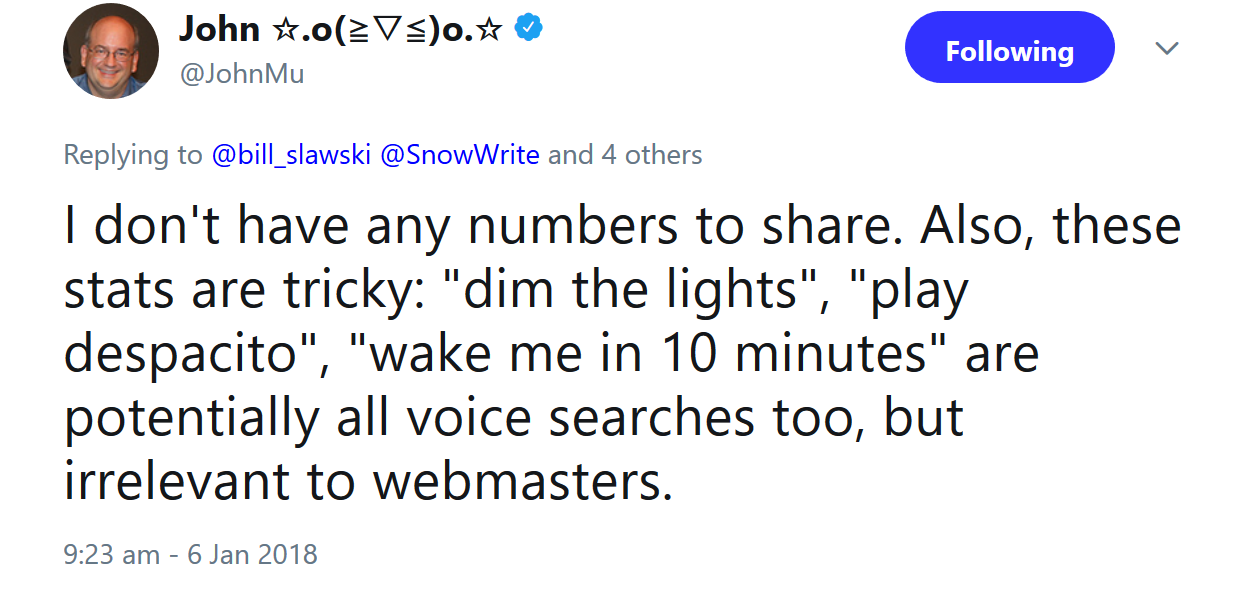Image resolution: width=1247 pixels, height=592 pixels.
Task: Click the blue verified badge icon
Action: point(529,29)
